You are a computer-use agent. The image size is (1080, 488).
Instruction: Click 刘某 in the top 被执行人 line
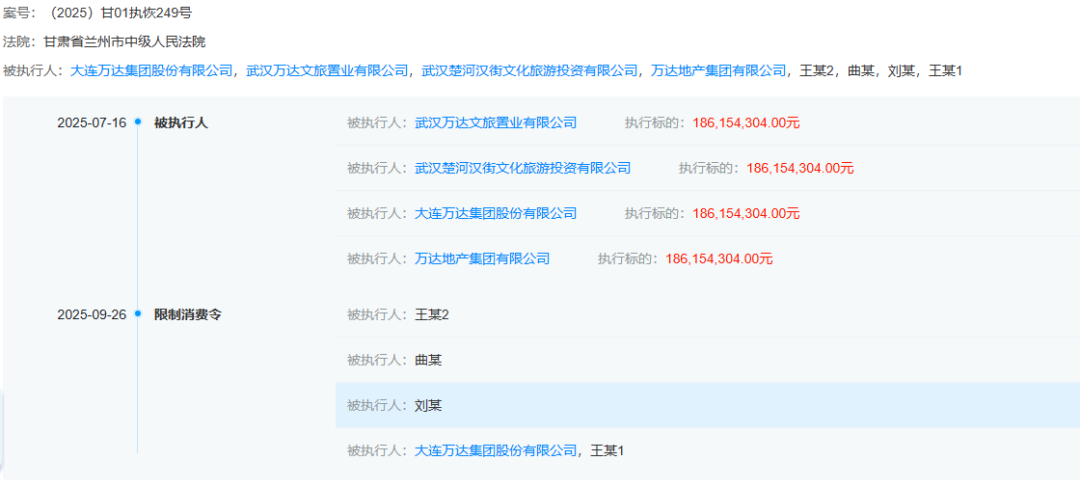coord(901,70)
